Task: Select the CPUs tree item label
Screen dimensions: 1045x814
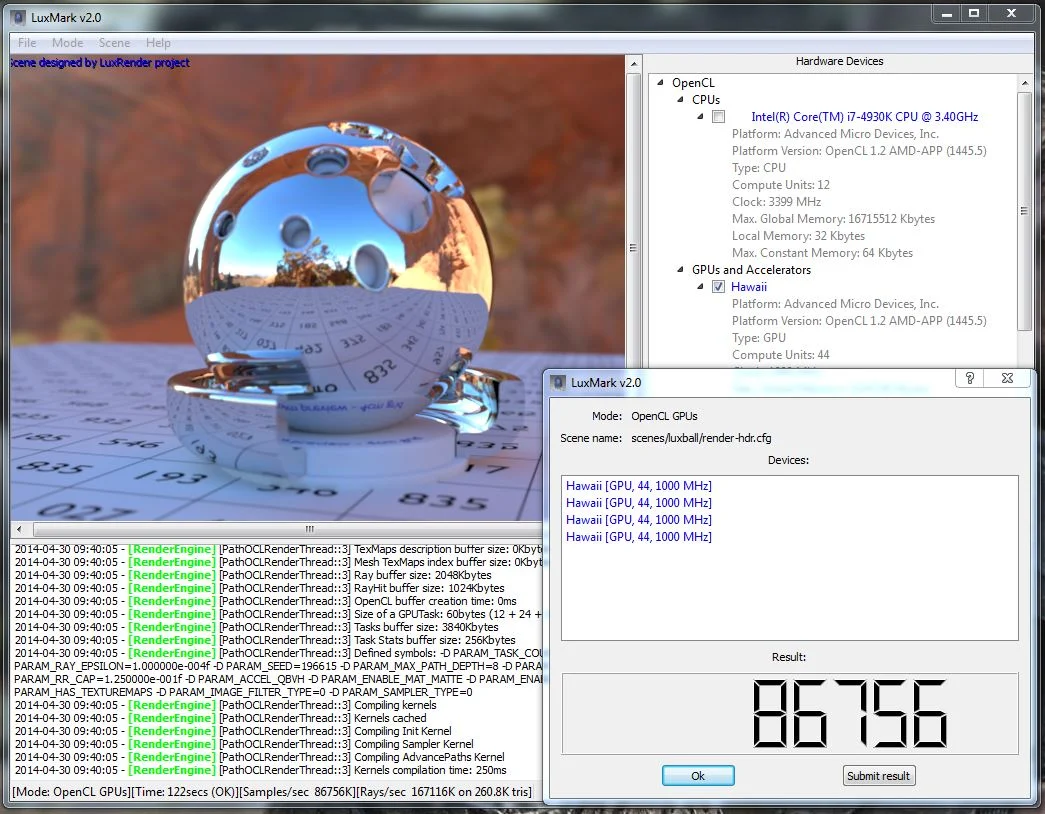Action: (x=706, y=99)
